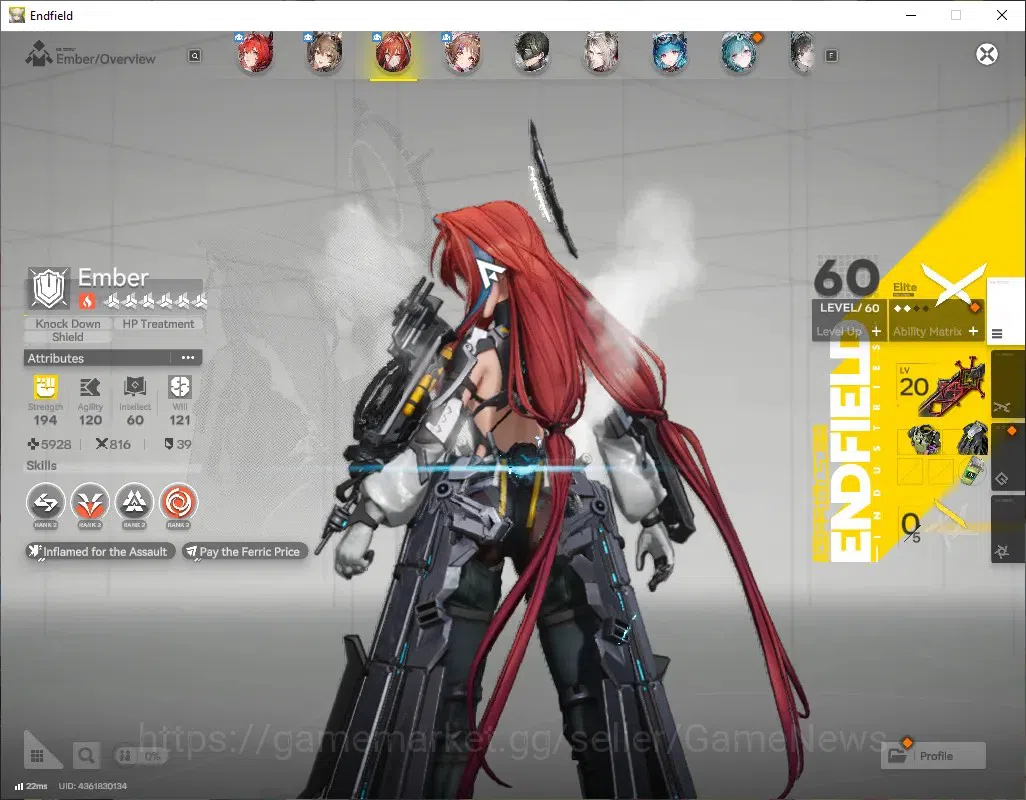1026x800 pixels.
Task: Select the rightmost black-haired character portrait
Action: pos(803,52)
